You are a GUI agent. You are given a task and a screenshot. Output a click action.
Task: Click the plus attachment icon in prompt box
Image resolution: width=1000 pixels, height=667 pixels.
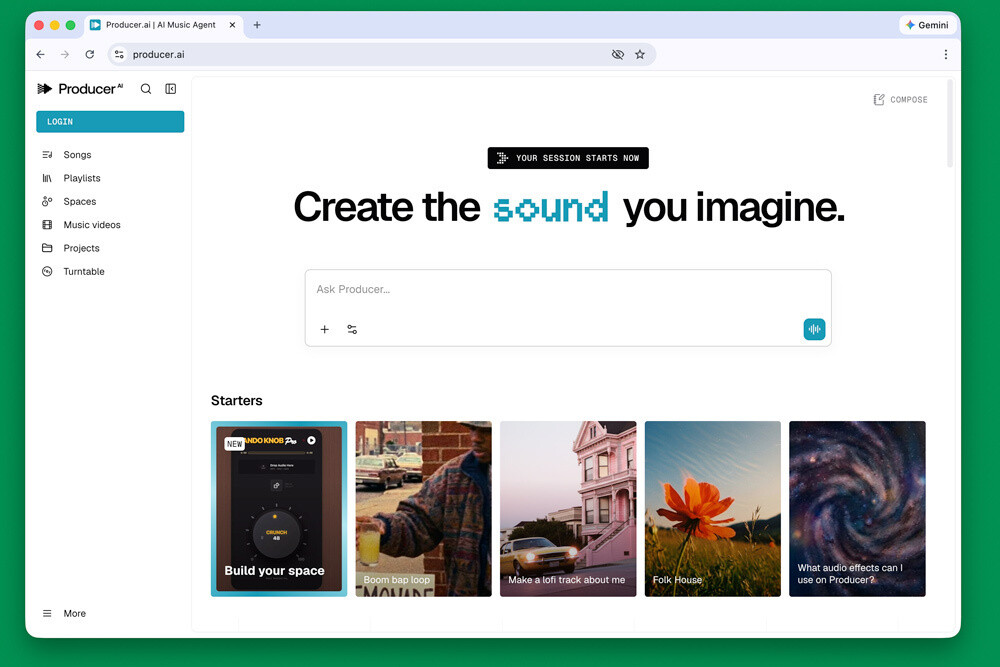(x=324, y=329)
